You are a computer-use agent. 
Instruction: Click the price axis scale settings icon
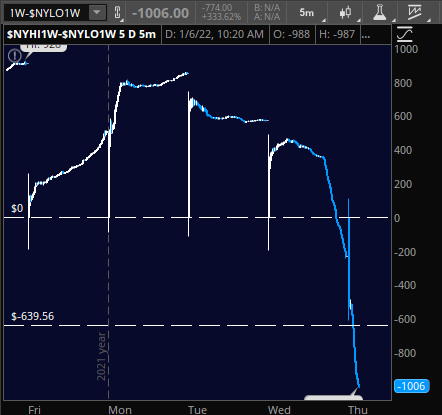[404, 34]
